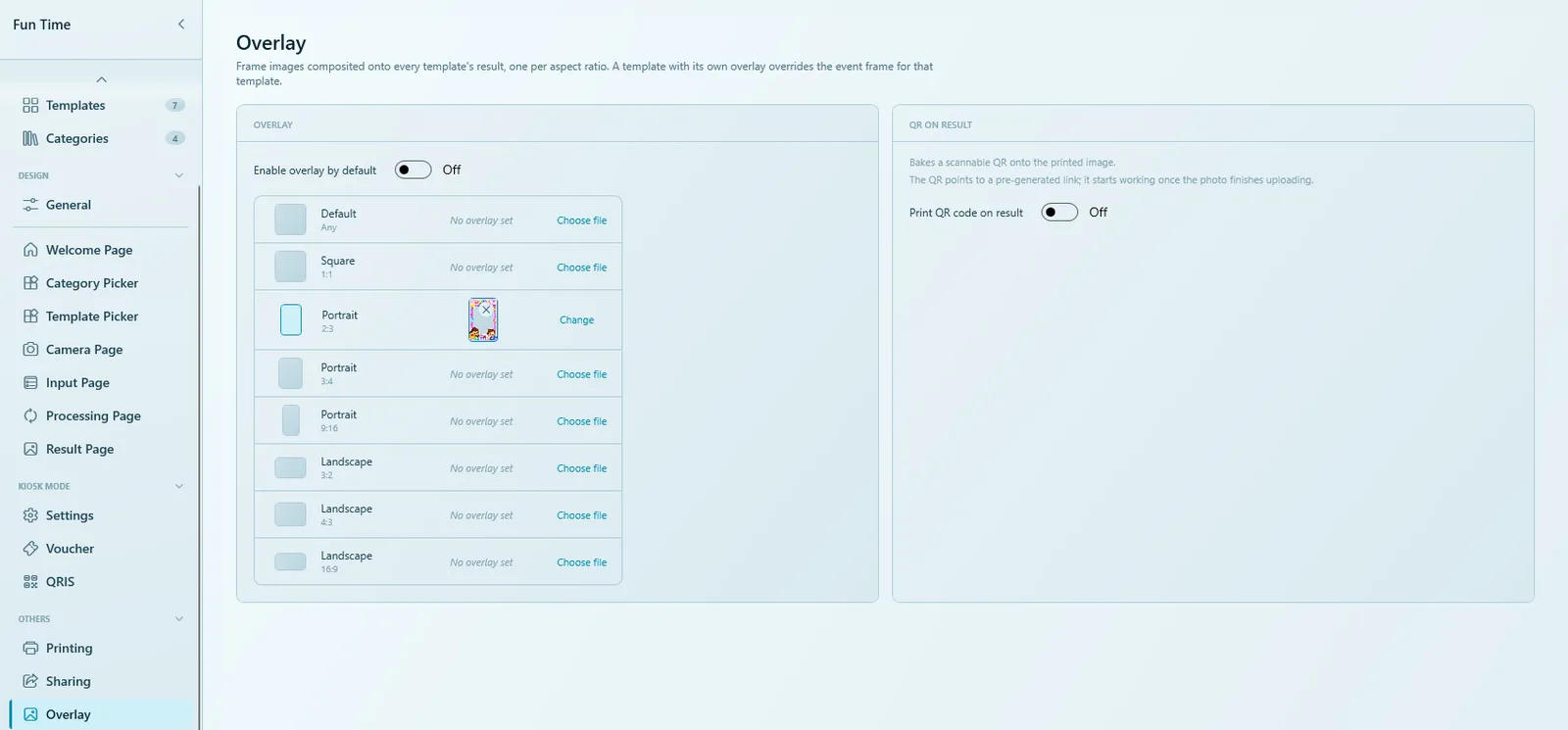Open the Categories menu item
The width and height of the screenshot is (1568, 730).
(102, 138)
